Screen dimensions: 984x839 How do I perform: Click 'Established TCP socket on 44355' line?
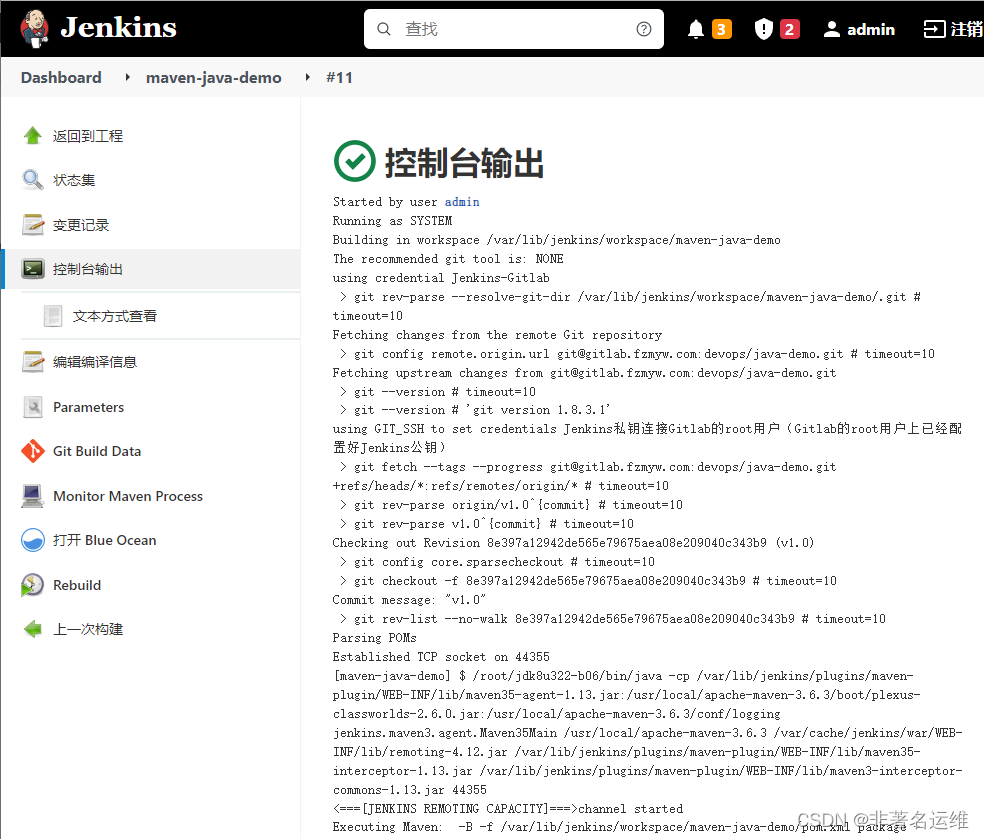point(441,657)
